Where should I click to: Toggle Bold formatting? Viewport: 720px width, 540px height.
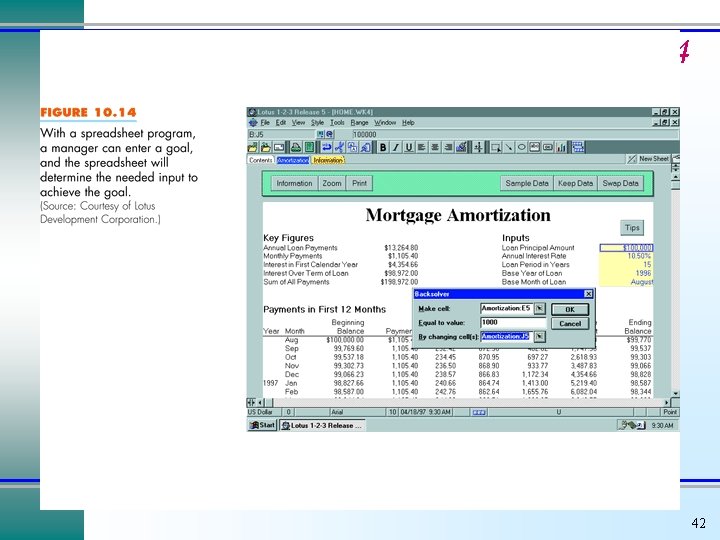pyautogui.click(x=382, y=147)
